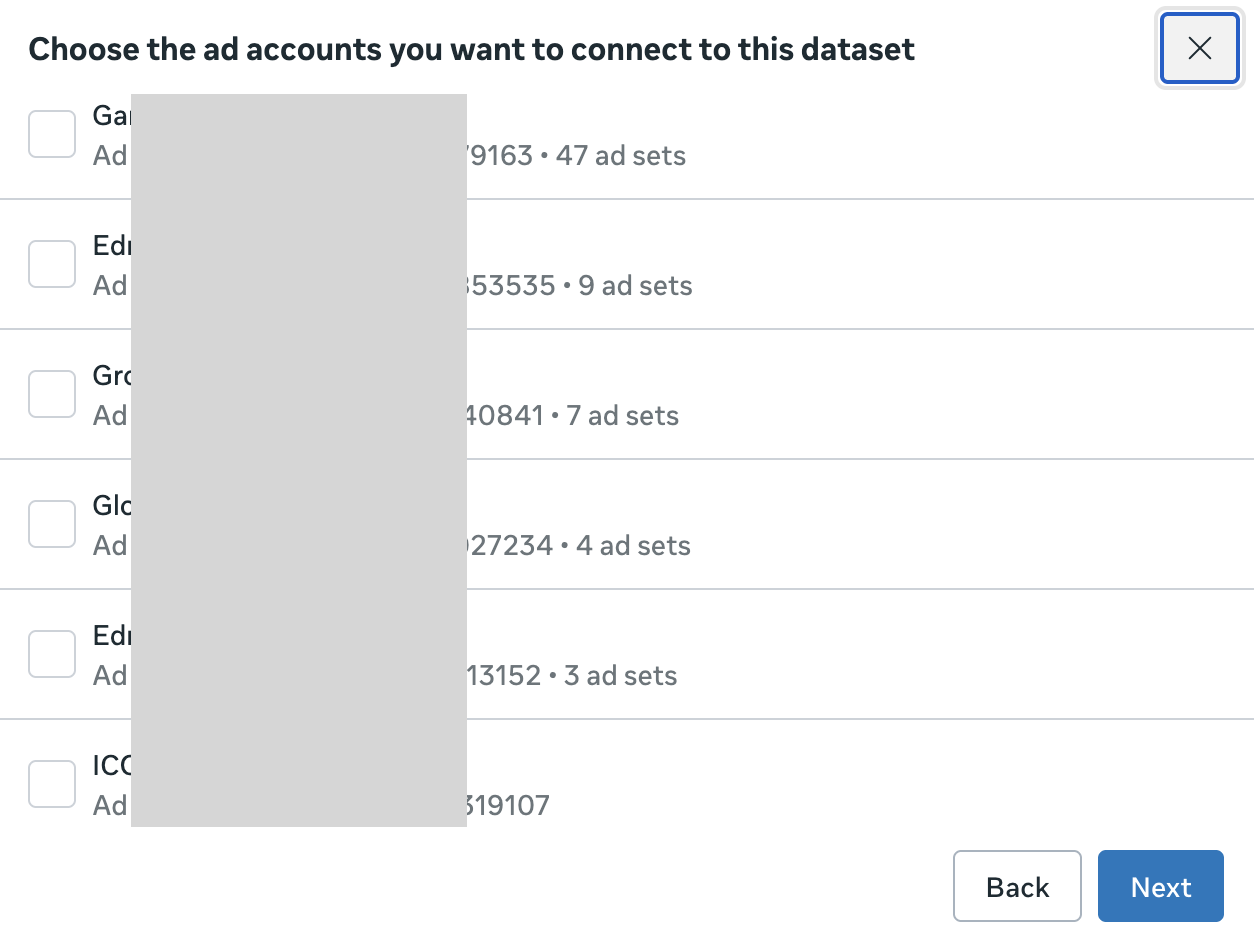Toggle the checkbox for the 3 ad sets account
Image resolution: width=1254 pixels, height=944 pixels.
pyautogui.click(x=52, y=654)
